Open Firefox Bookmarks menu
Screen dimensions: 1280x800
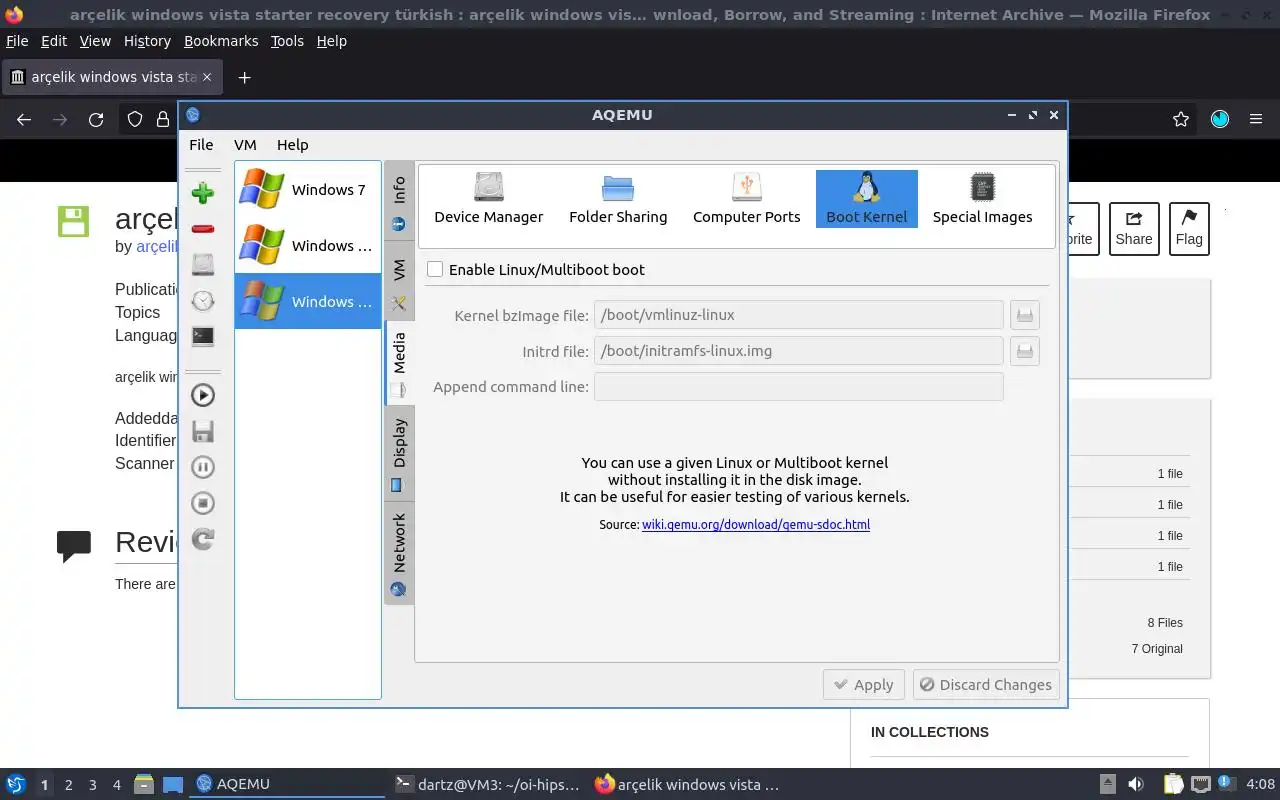coord(221,41)
